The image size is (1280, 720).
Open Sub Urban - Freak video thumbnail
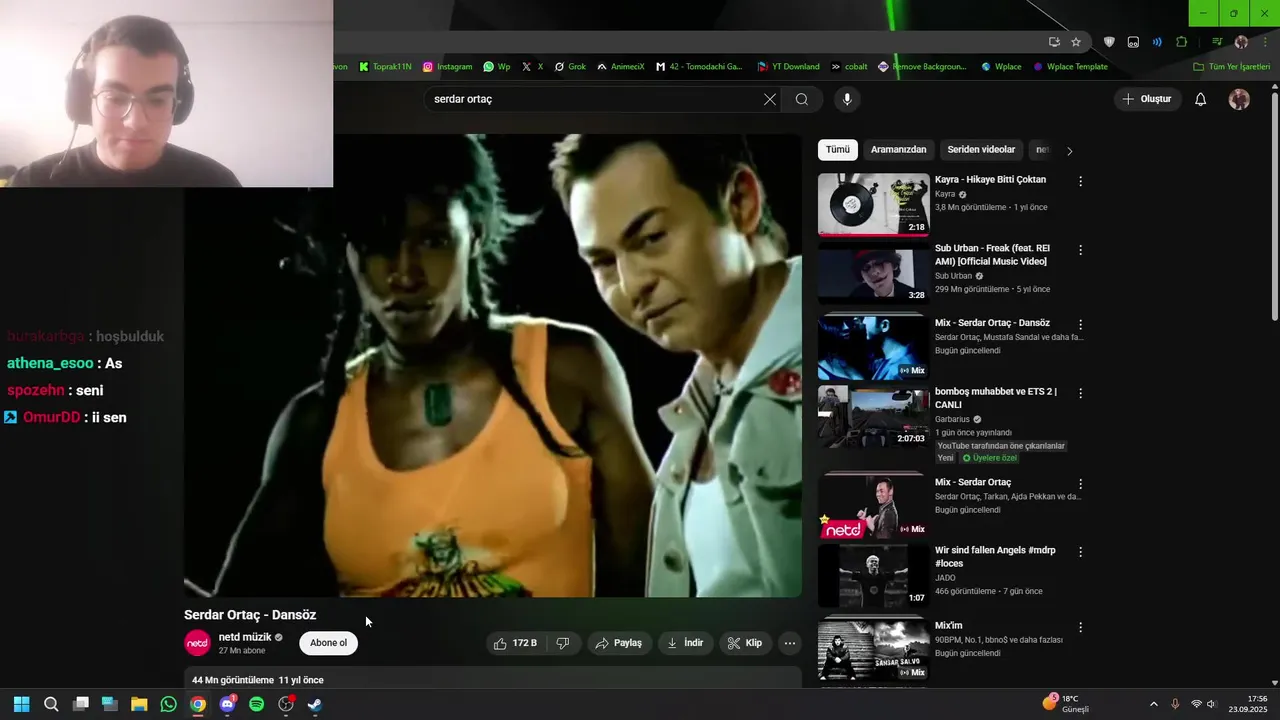873,273
